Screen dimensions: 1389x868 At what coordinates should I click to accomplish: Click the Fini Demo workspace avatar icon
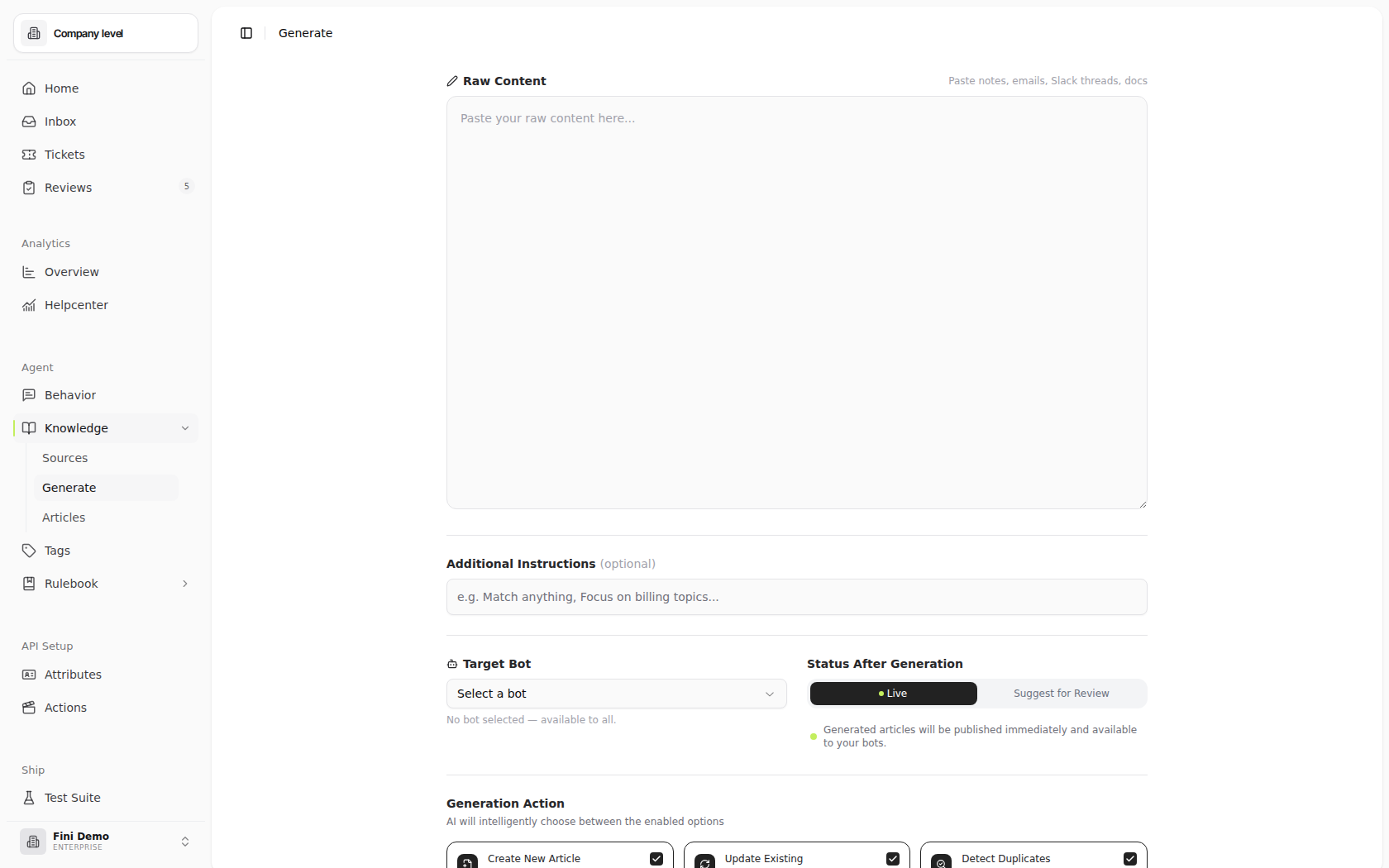pyautogui.click(x=33, y=842)
